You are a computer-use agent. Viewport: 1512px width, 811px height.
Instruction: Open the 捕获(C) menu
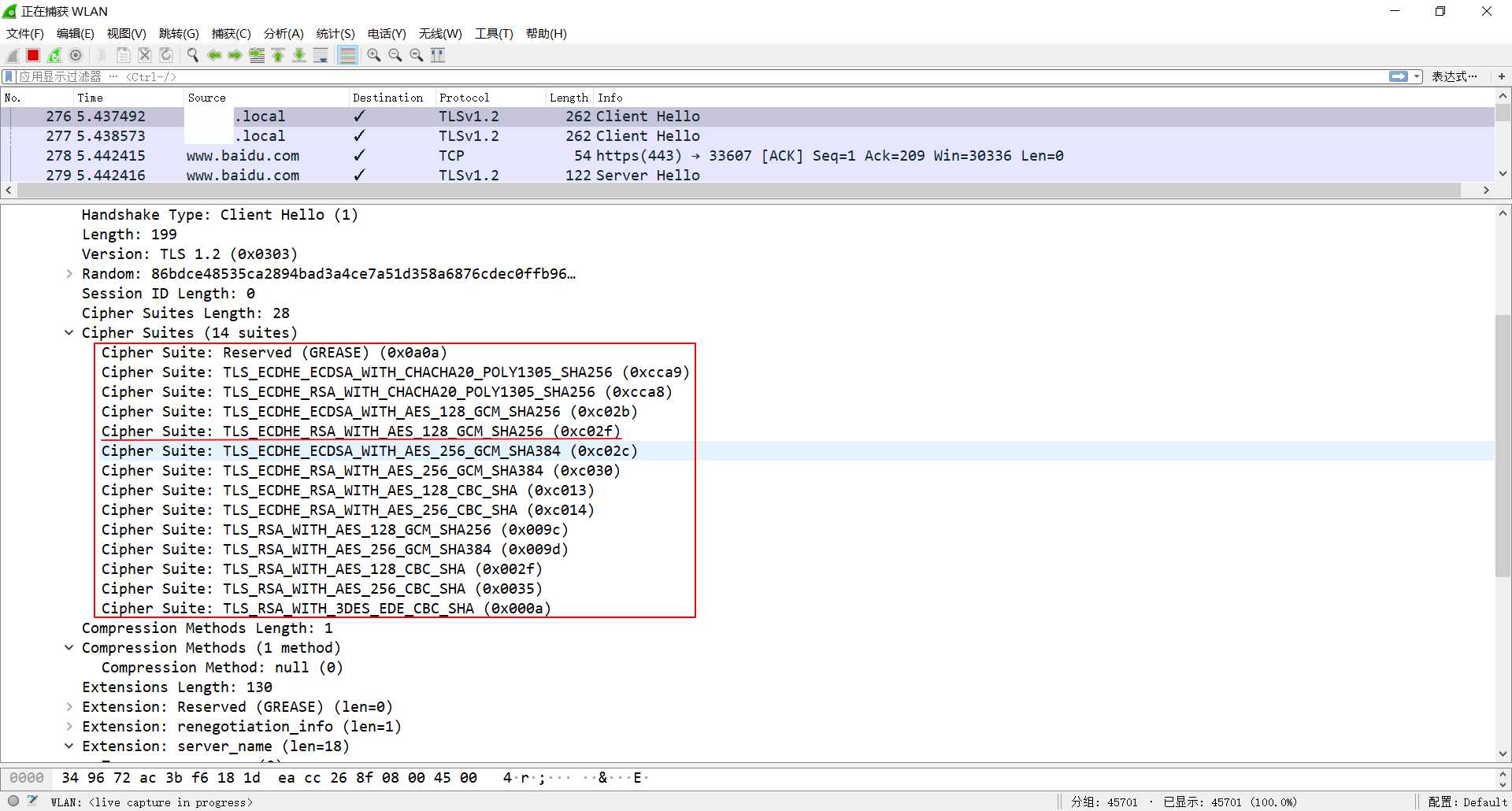[232, 34]
